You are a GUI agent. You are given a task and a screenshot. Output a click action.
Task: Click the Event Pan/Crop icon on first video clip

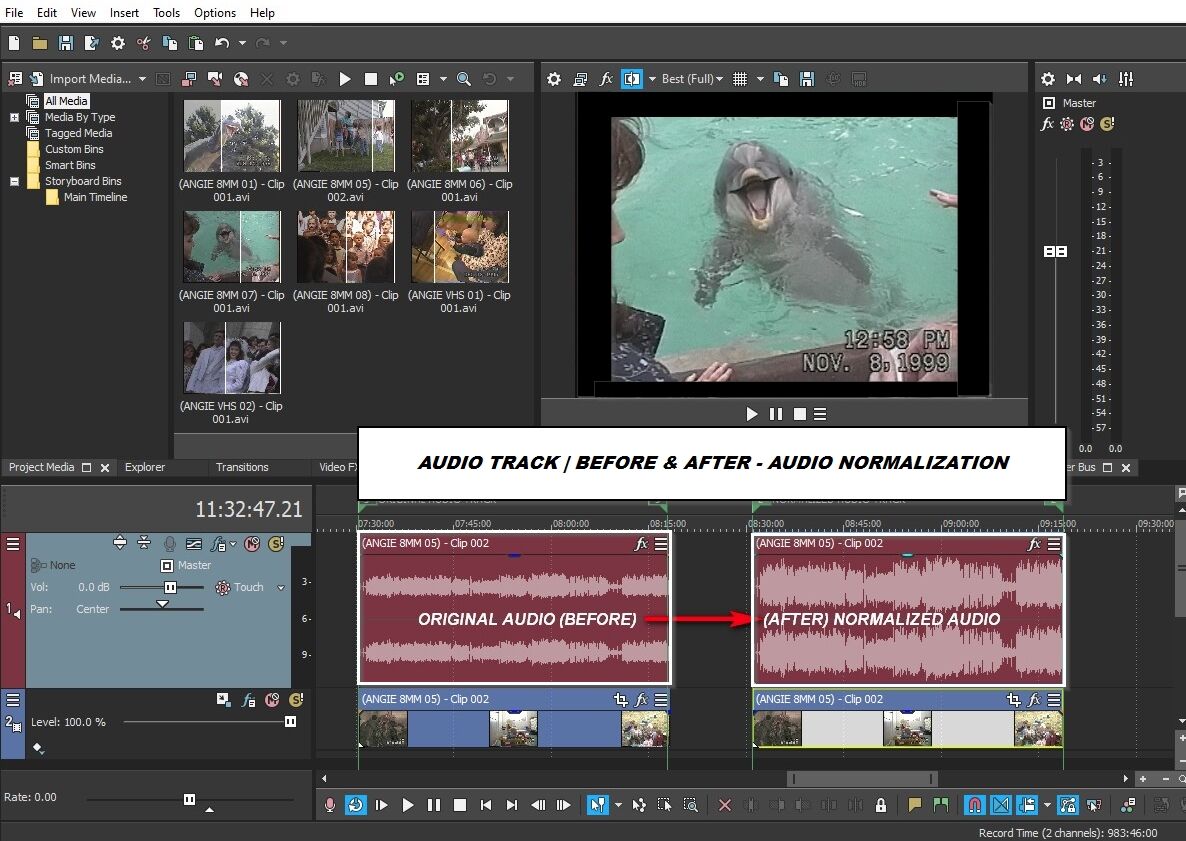pos(620,700)
